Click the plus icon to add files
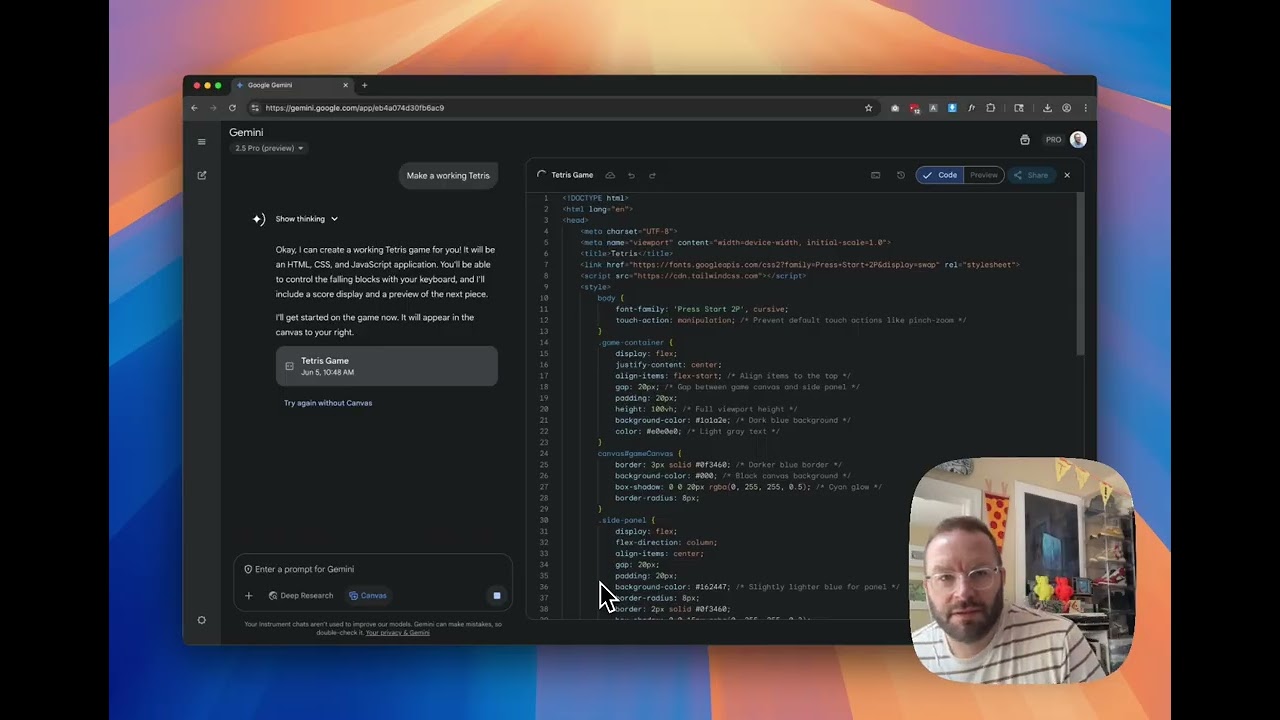The image size is (1280, 720). [x=249, y=596]
